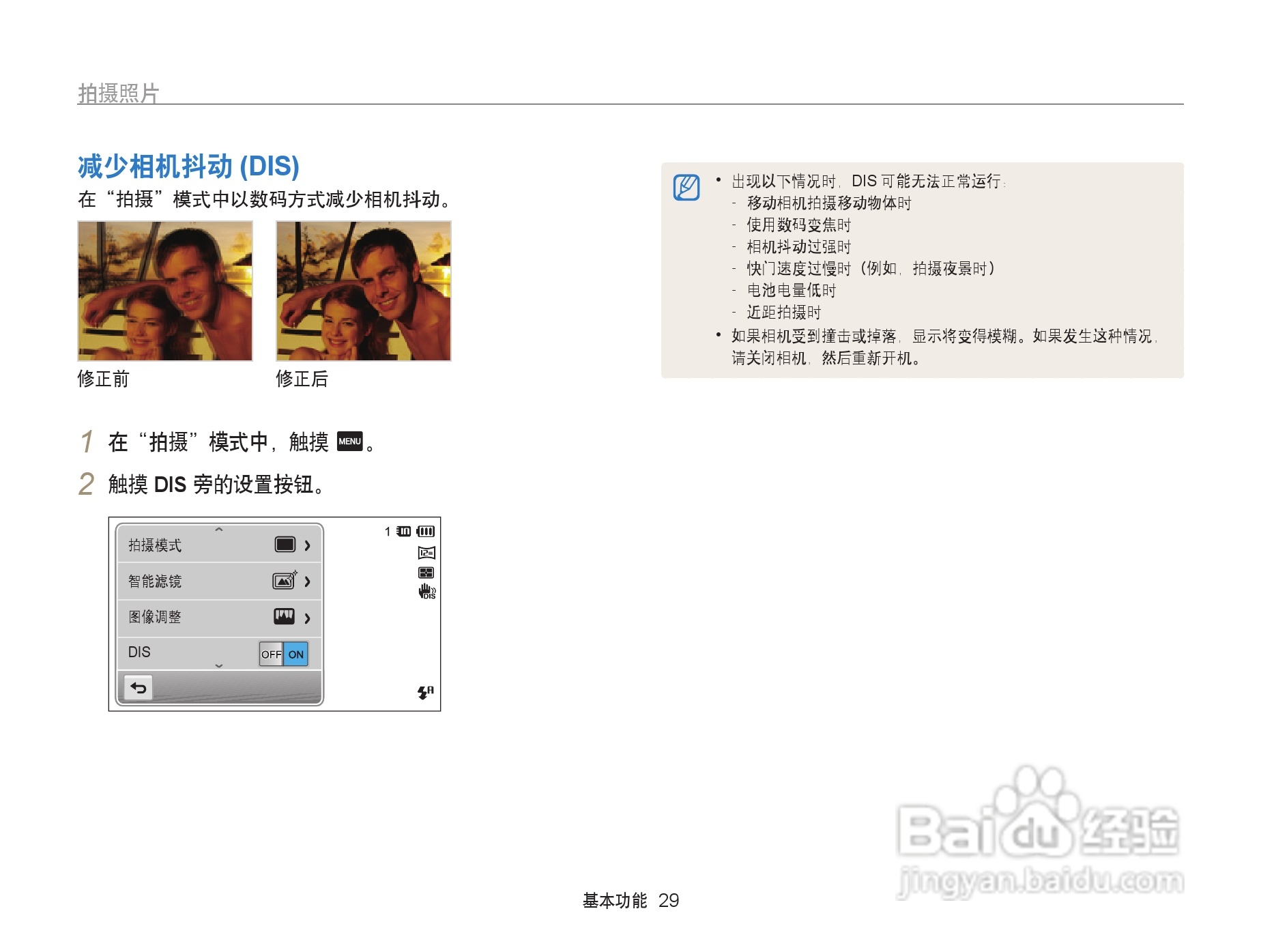Select the 图像调整 menu row
This screenshot has height=952, width=1261.
click(x=219, y=618)
